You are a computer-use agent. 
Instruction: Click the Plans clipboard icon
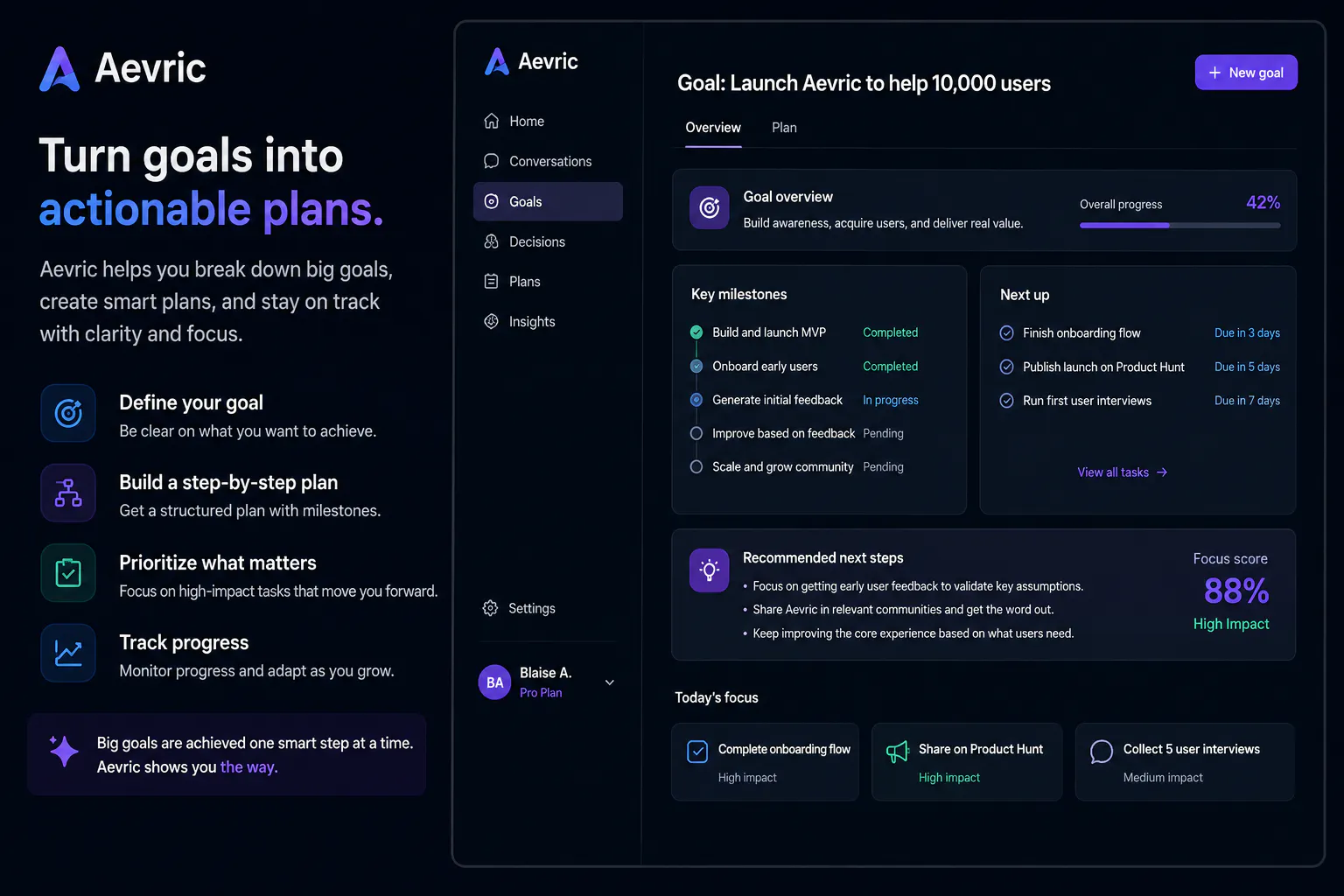point(492,281)
